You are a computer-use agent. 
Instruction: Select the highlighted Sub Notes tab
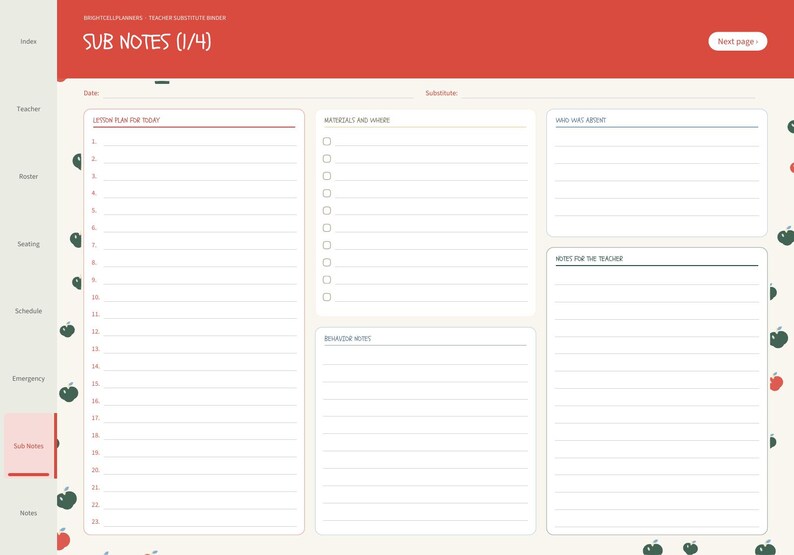point(28,446)
